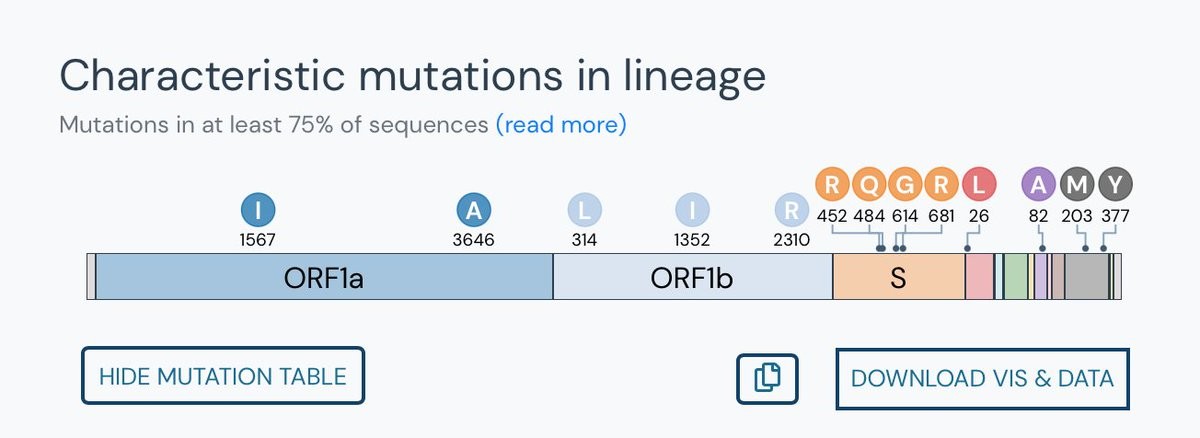Select the purple A marker at 82
This screenshot has height=438, width=1200.
(x=1039, y=184)
